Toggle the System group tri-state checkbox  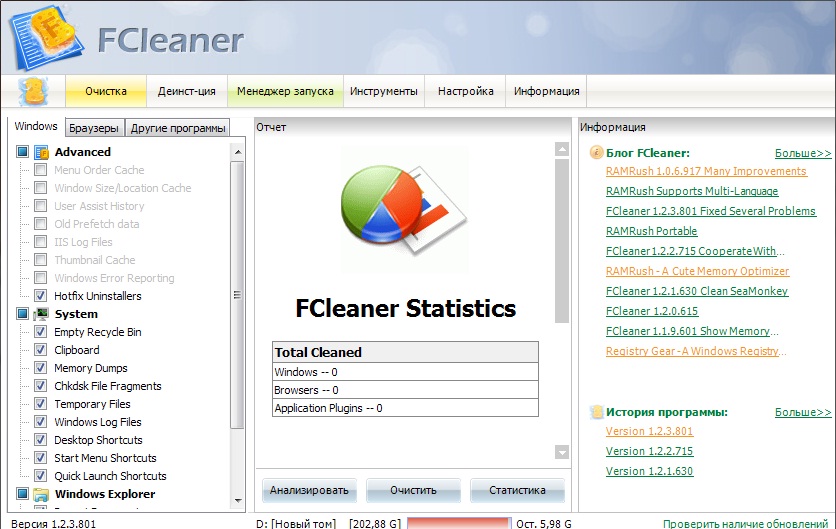(22, 314)
